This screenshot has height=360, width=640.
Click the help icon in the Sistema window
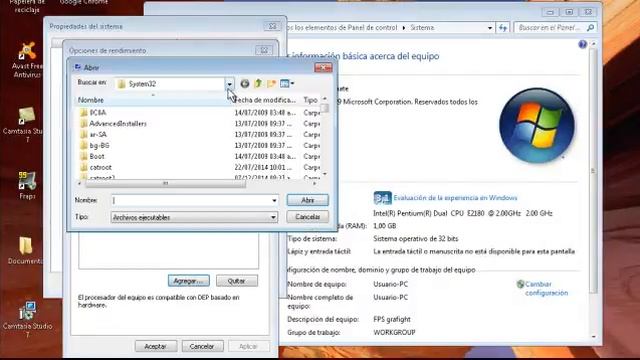click(x=582, y=44)
